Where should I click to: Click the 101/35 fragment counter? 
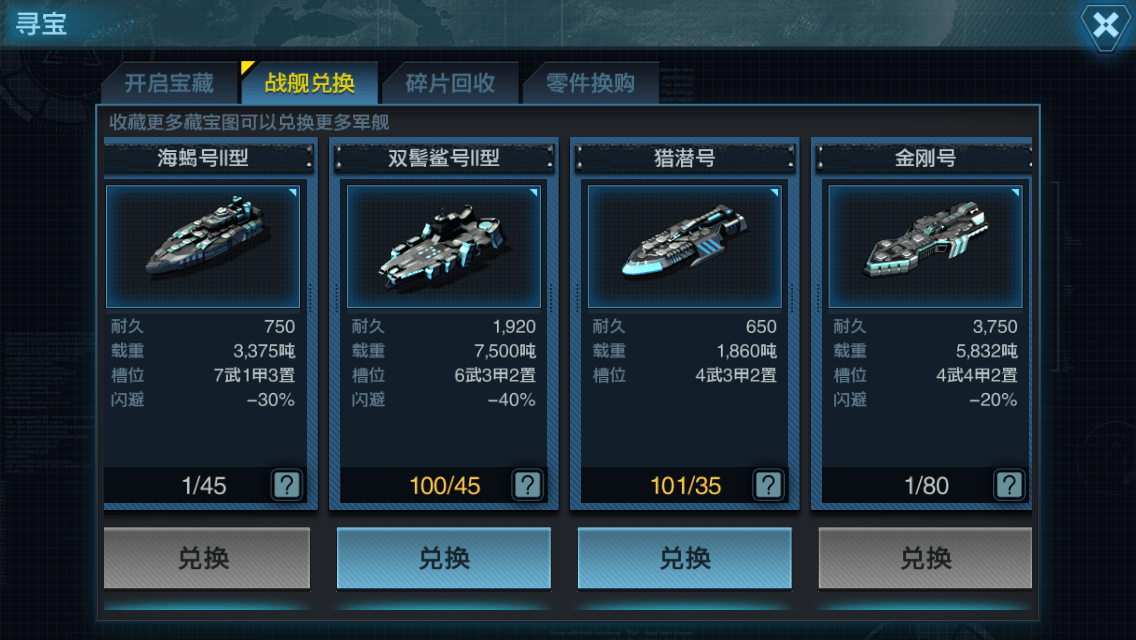[x=685, y=486]
